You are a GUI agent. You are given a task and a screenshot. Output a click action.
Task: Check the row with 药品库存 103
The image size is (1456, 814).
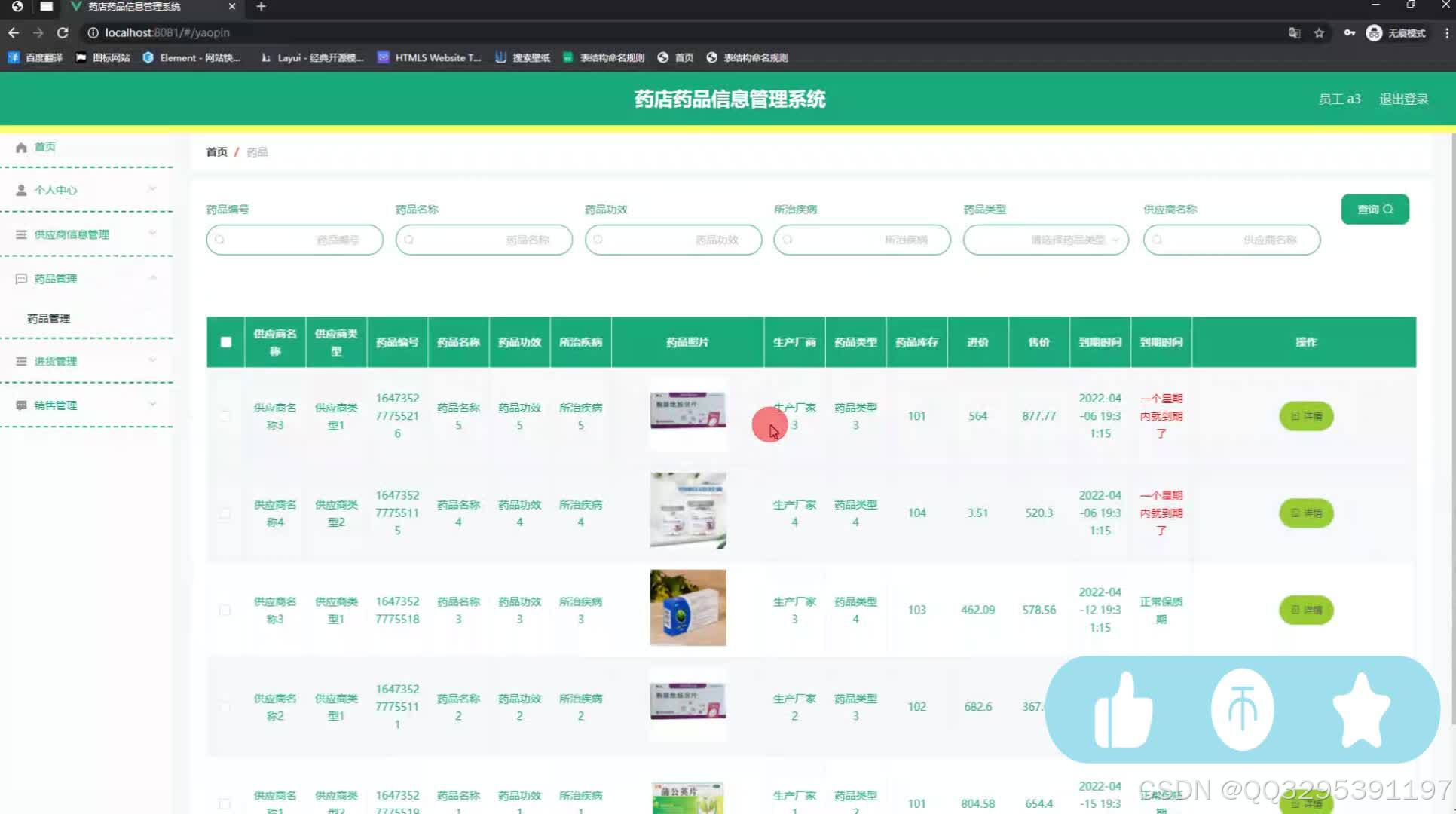[x=225, y=610]
